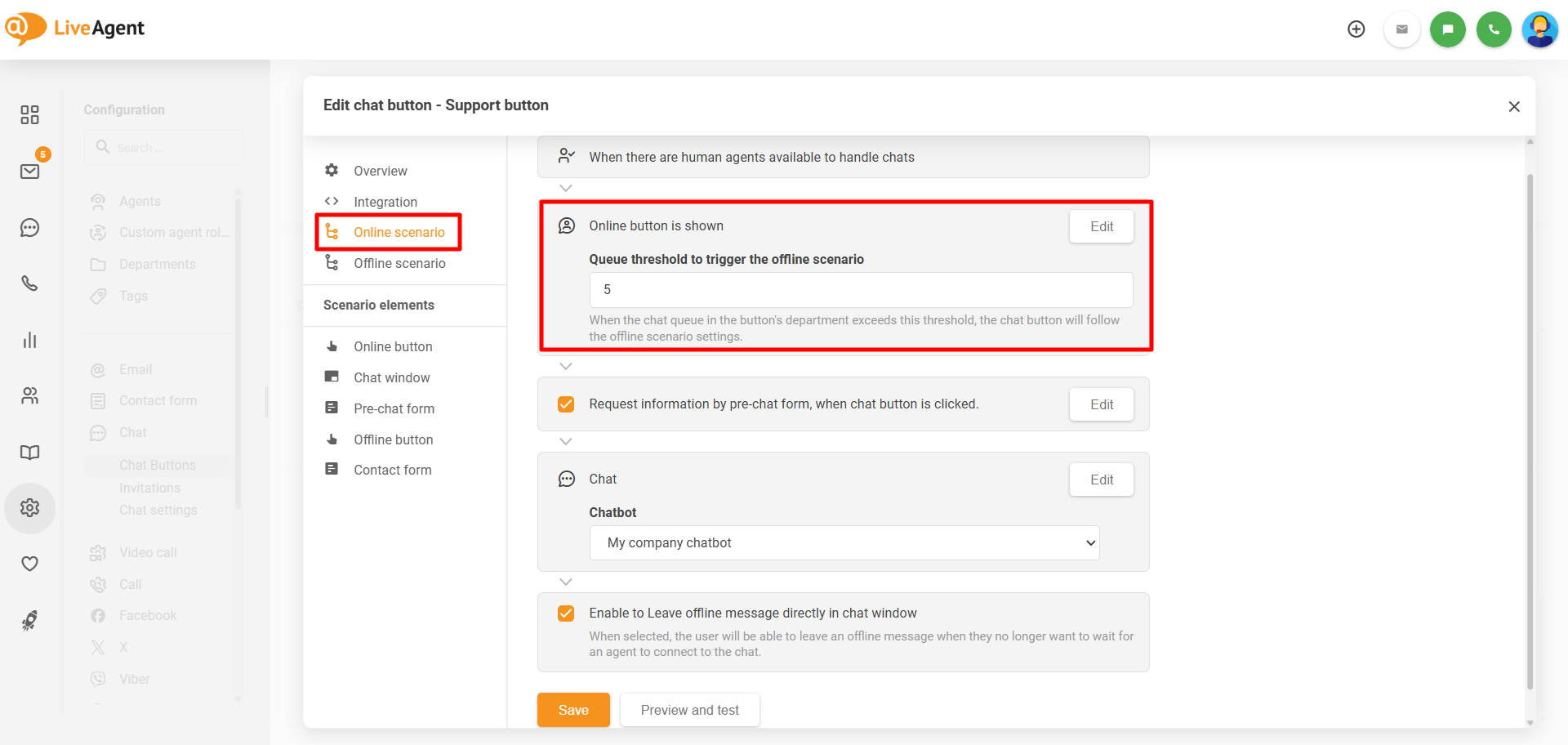Click Preview and test button

pyautogui.click(x=689, y=710)
